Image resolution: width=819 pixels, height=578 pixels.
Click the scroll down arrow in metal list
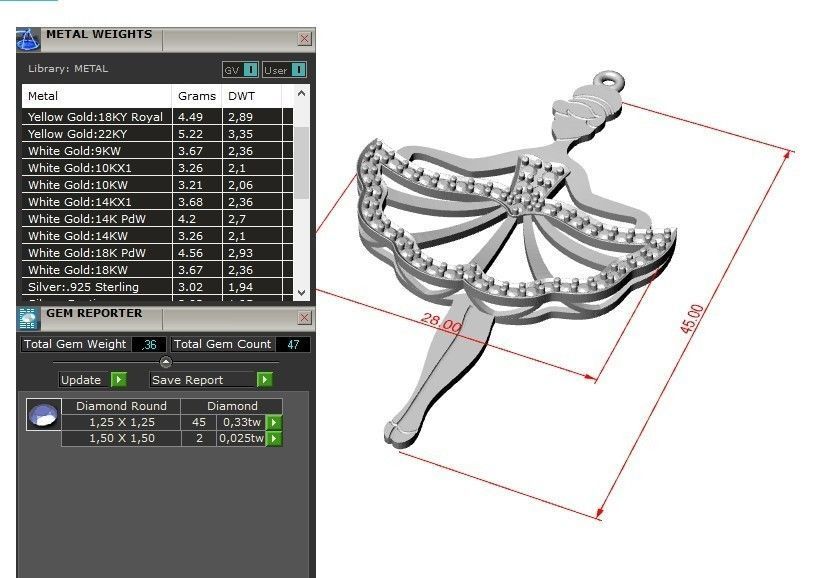(x=301, y=293)
